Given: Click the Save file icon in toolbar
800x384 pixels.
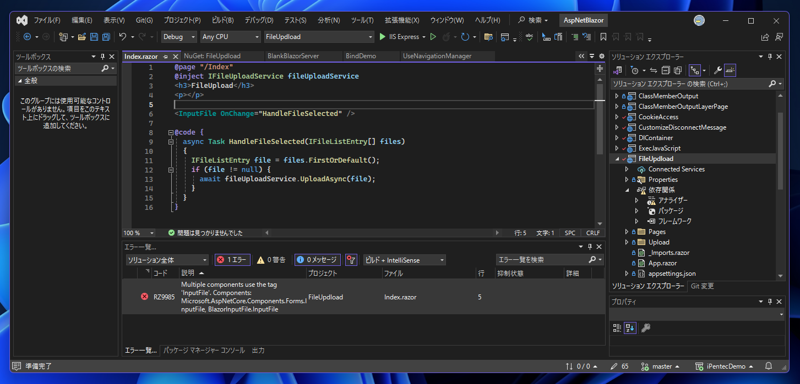Looking at the screenshot, I should (94, 37).
